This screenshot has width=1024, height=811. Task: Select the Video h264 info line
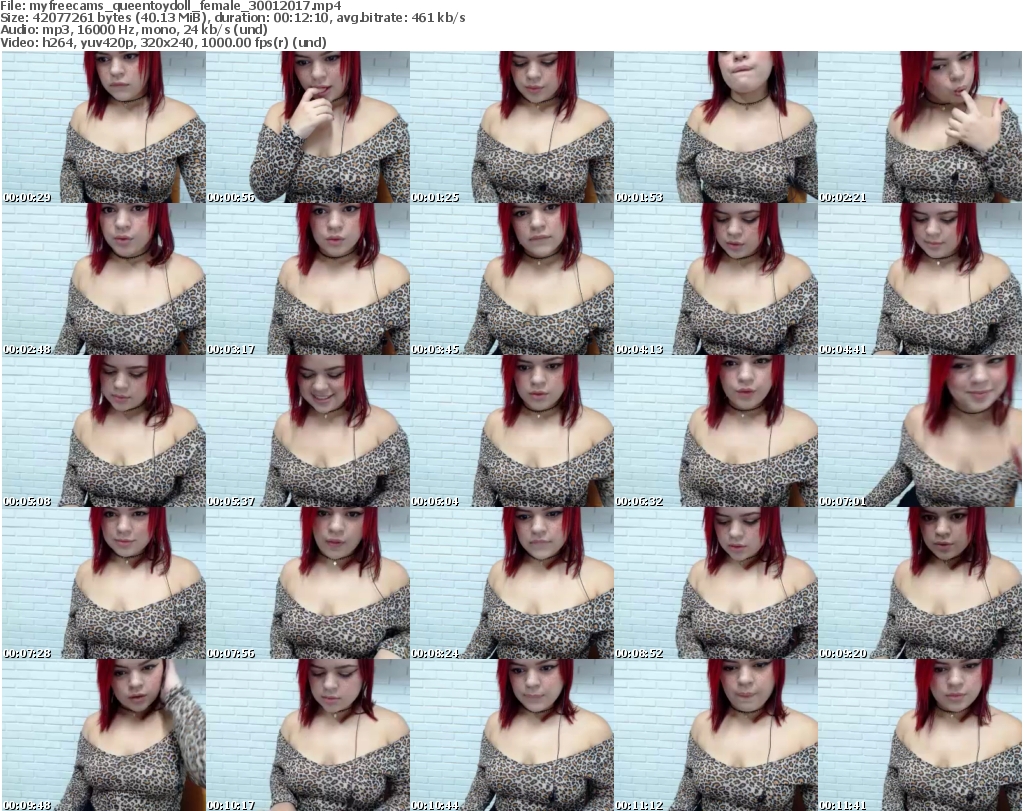tap(163, 42)
